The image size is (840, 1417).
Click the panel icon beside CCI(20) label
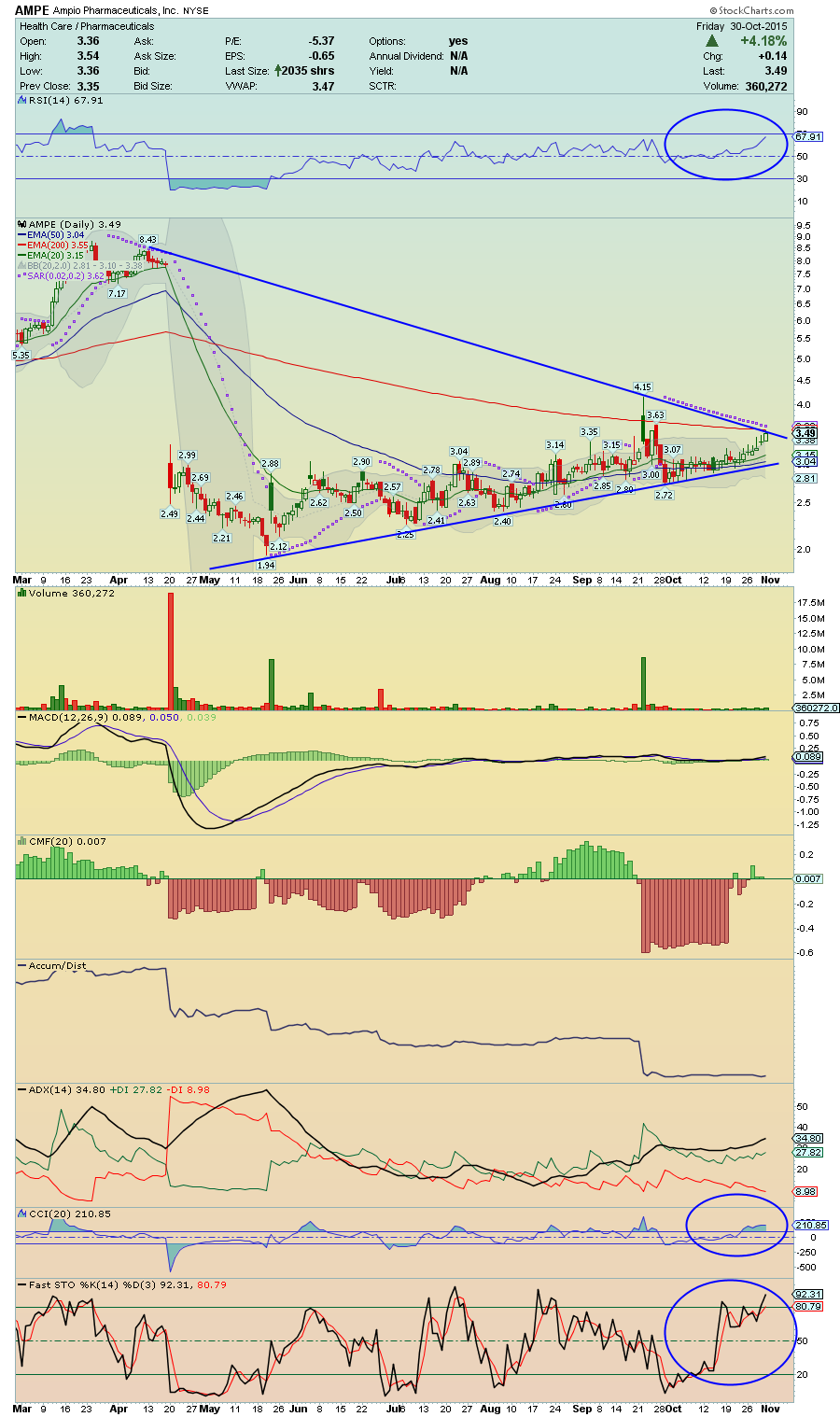tap(23, 1214)
